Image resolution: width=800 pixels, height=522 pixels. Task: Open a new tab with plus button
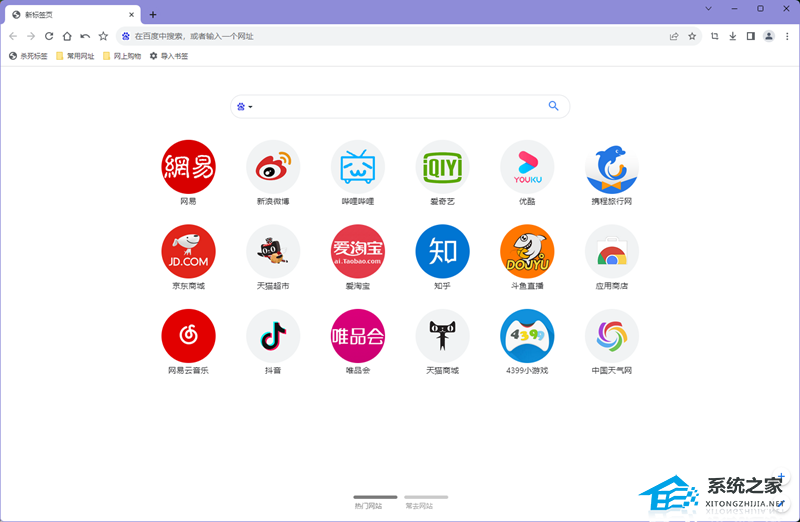click(153, 15)
